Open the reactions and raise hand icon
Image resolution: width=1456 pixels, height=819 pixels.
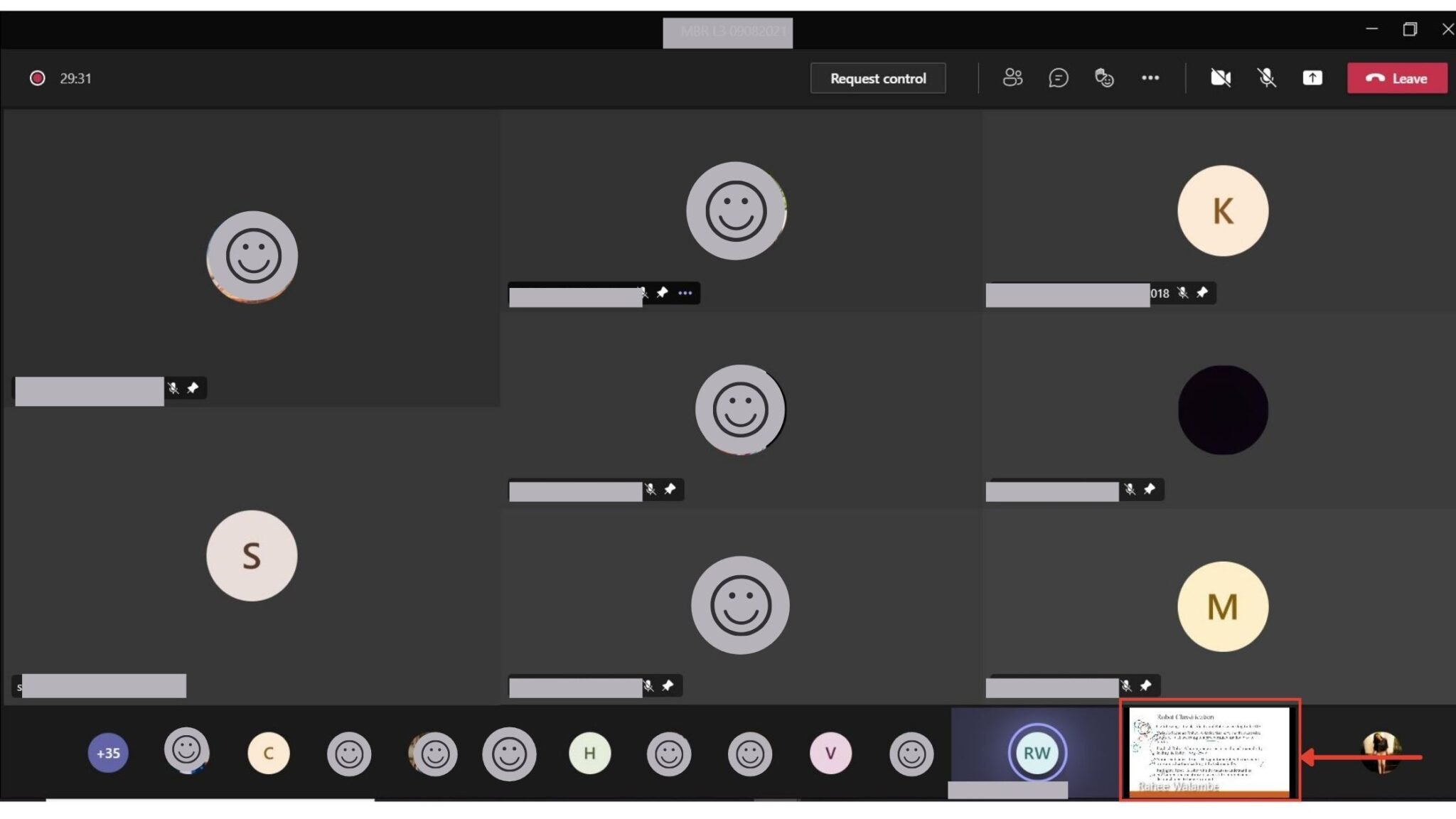[x=1104, y=77]
